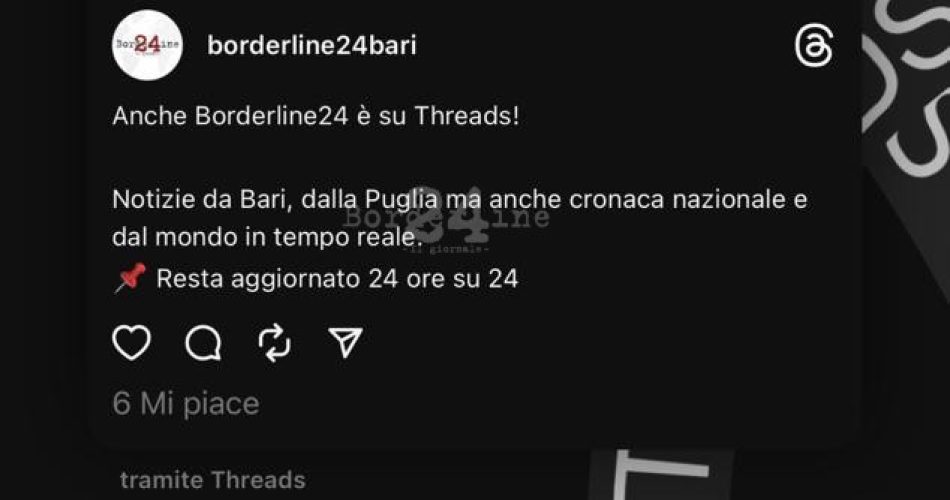Select the "Anche Borderline24 è su Threads!" line
The height and width of the screenshot is (500, 950).
(316, 116)
